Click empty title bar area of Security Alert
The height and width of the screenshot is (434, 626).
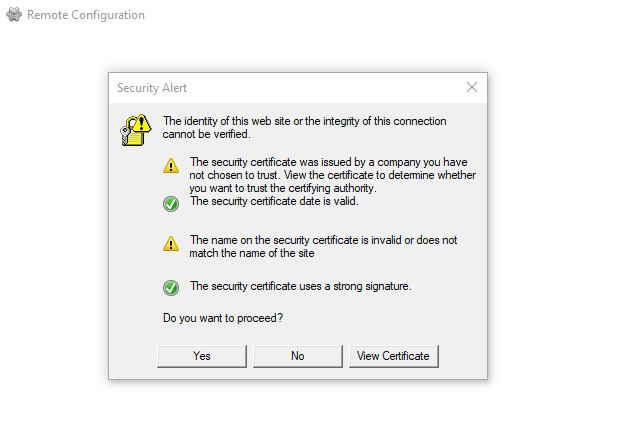(x=320, y=88)
